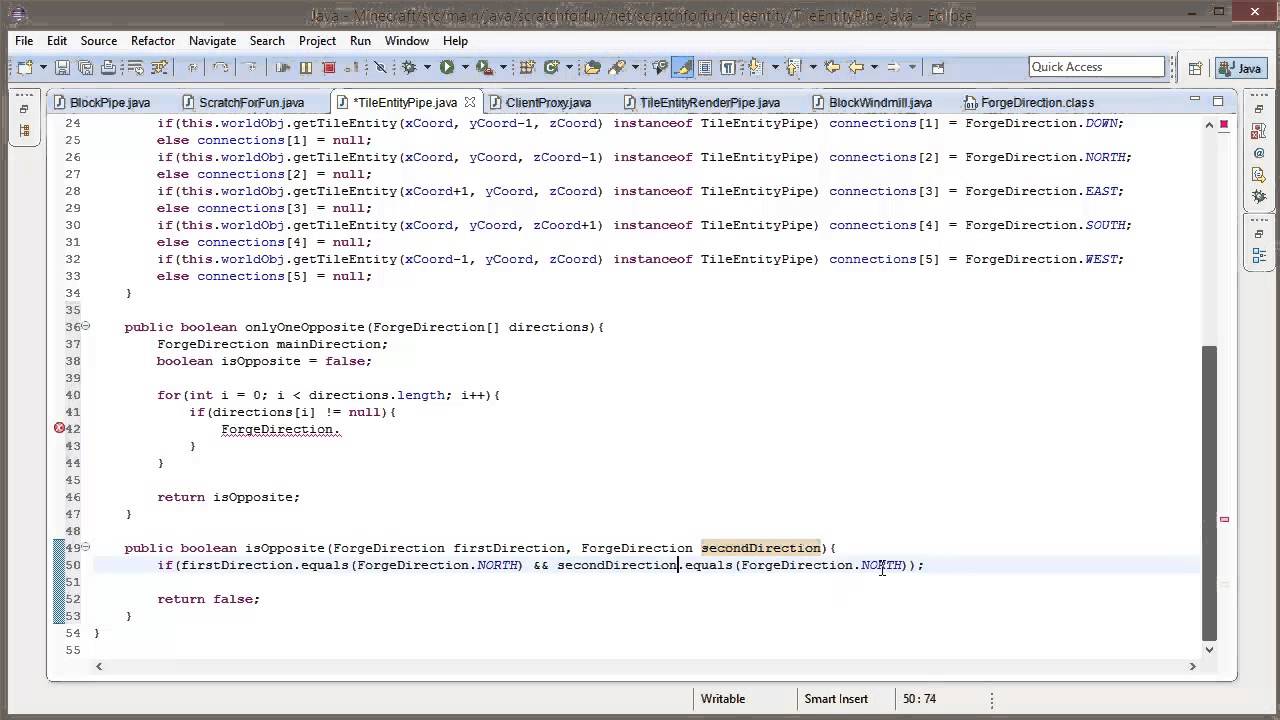Open the Navigate menu
Image resolution: width=1280 pixels, height=720 pixels.
212,41
